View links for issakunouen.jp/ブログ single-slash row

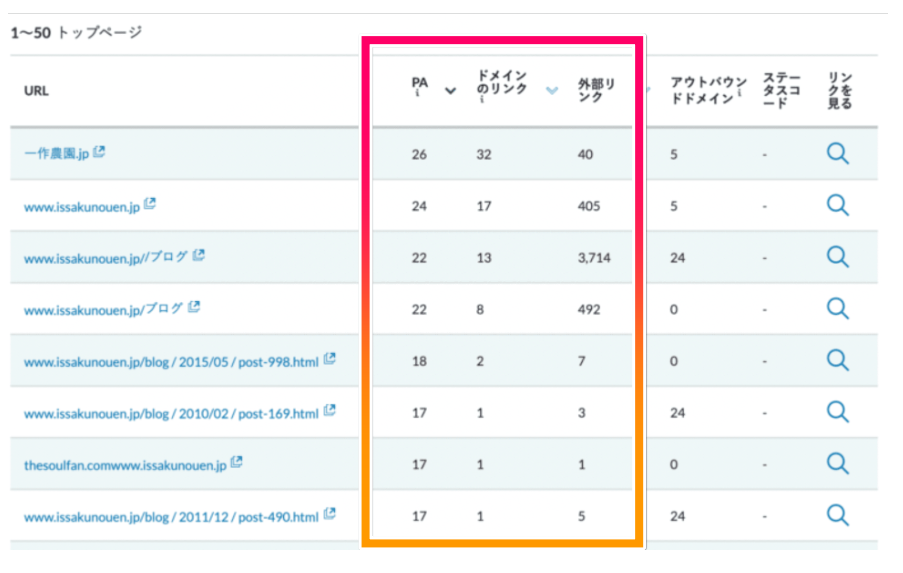click(837, 309)
